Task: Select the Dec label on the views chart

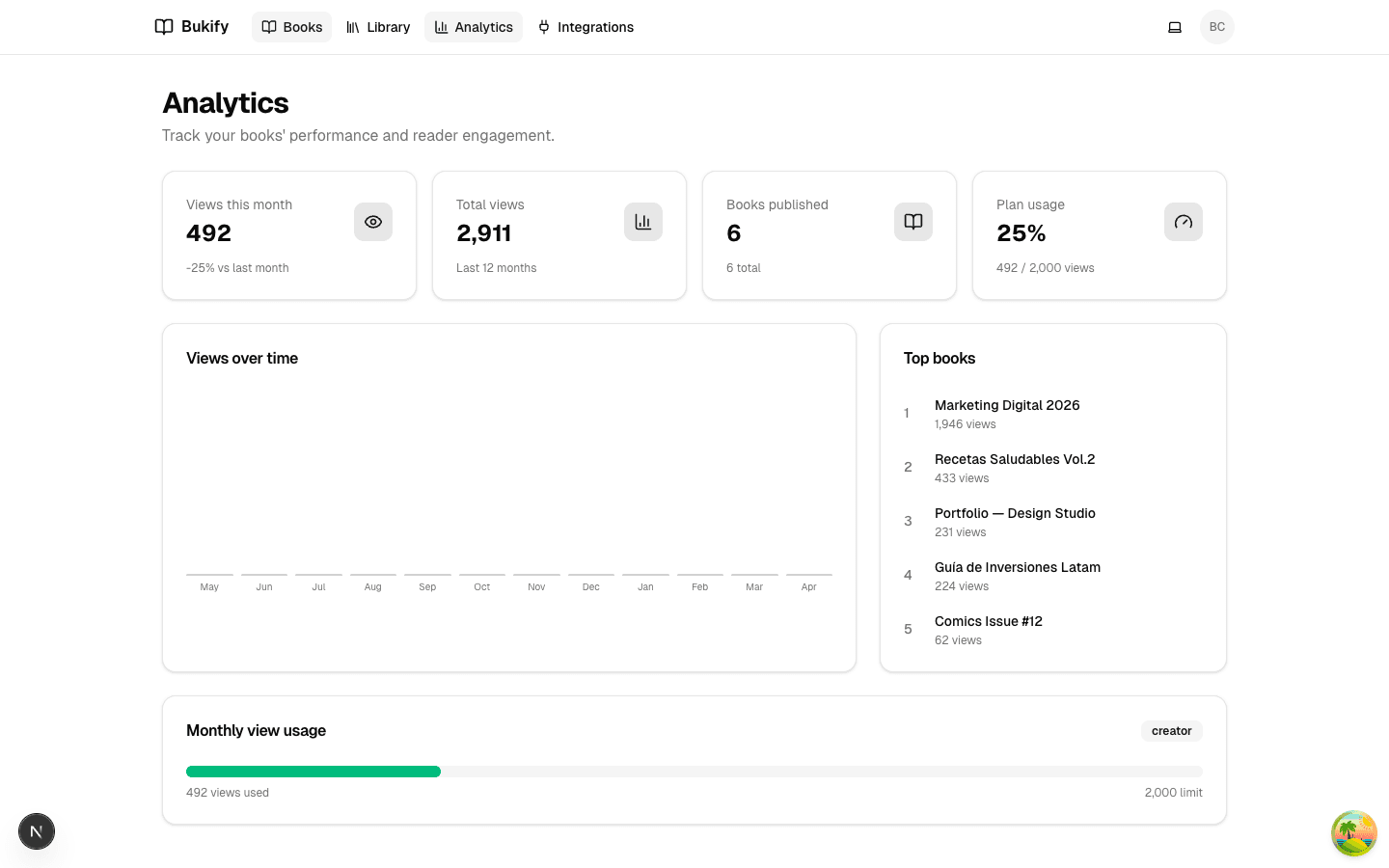Action: [590, 586]
